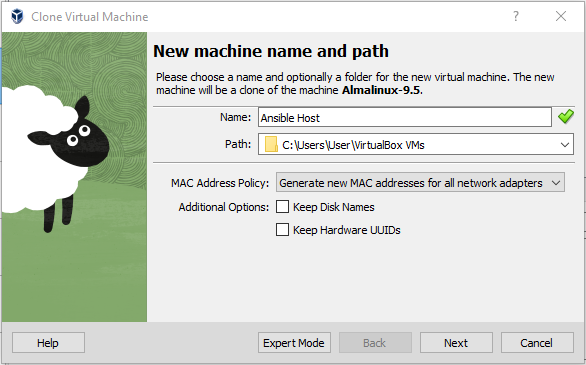Close the Clone Virtual Machine dialog
586x365 pixels.
coord(561,16)
